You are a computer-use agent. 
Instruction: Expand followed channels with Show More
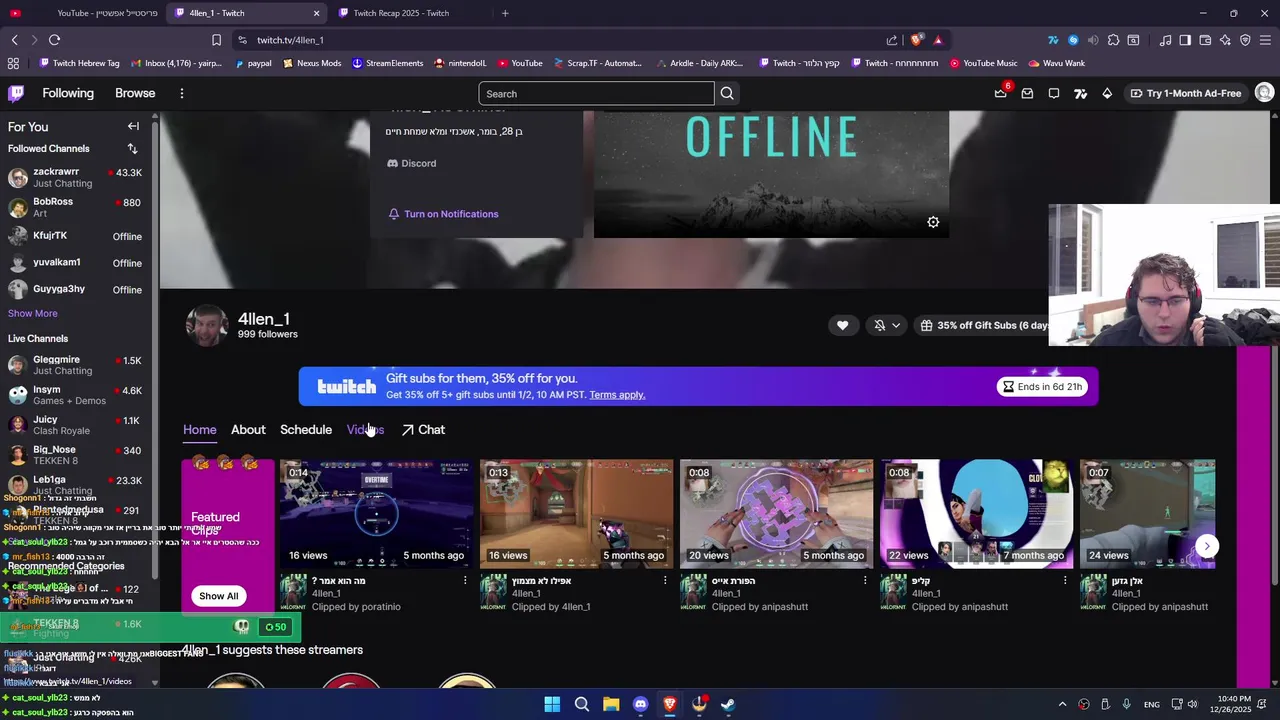tap(33, 314)
